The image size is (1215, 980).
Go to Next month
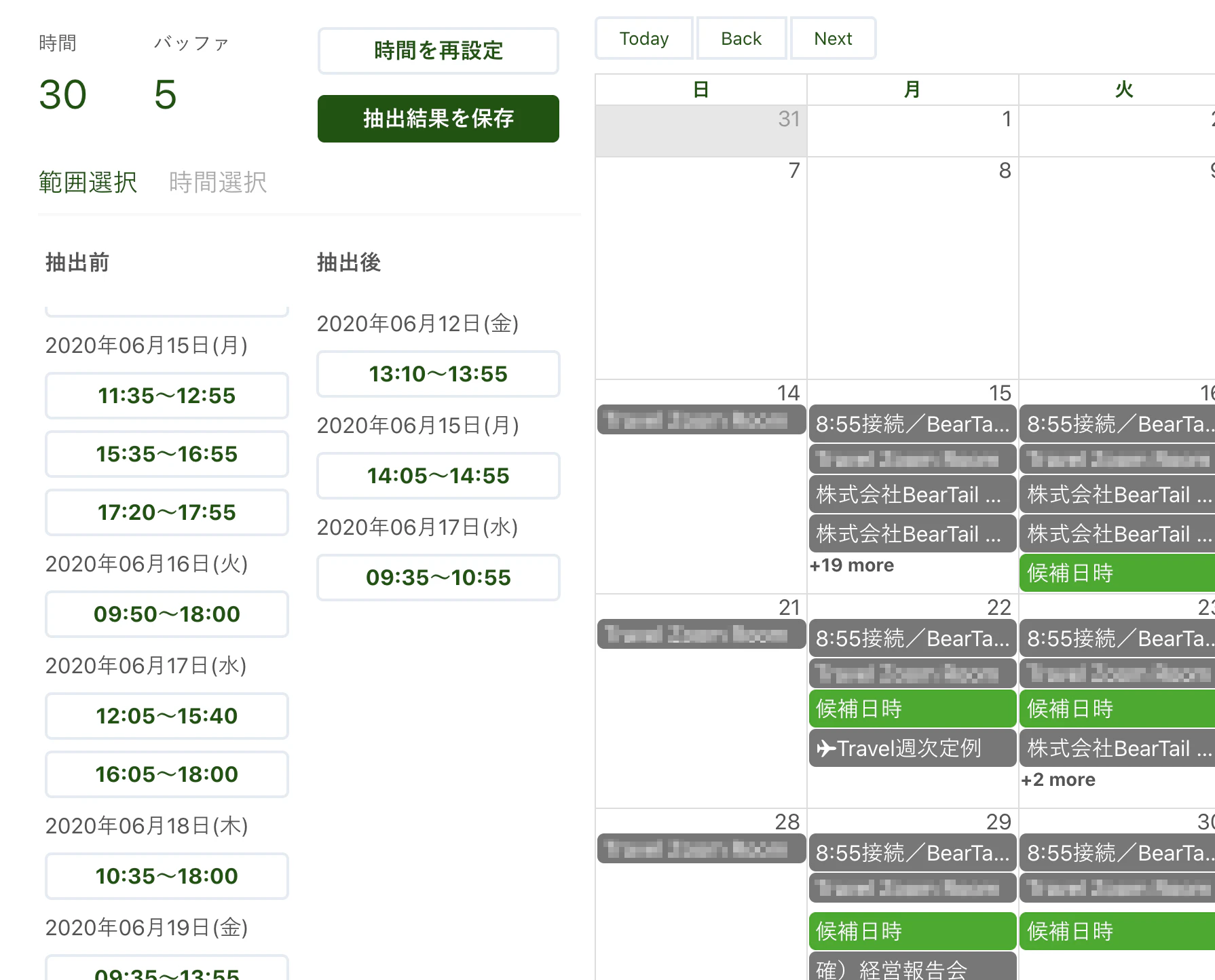833,39
